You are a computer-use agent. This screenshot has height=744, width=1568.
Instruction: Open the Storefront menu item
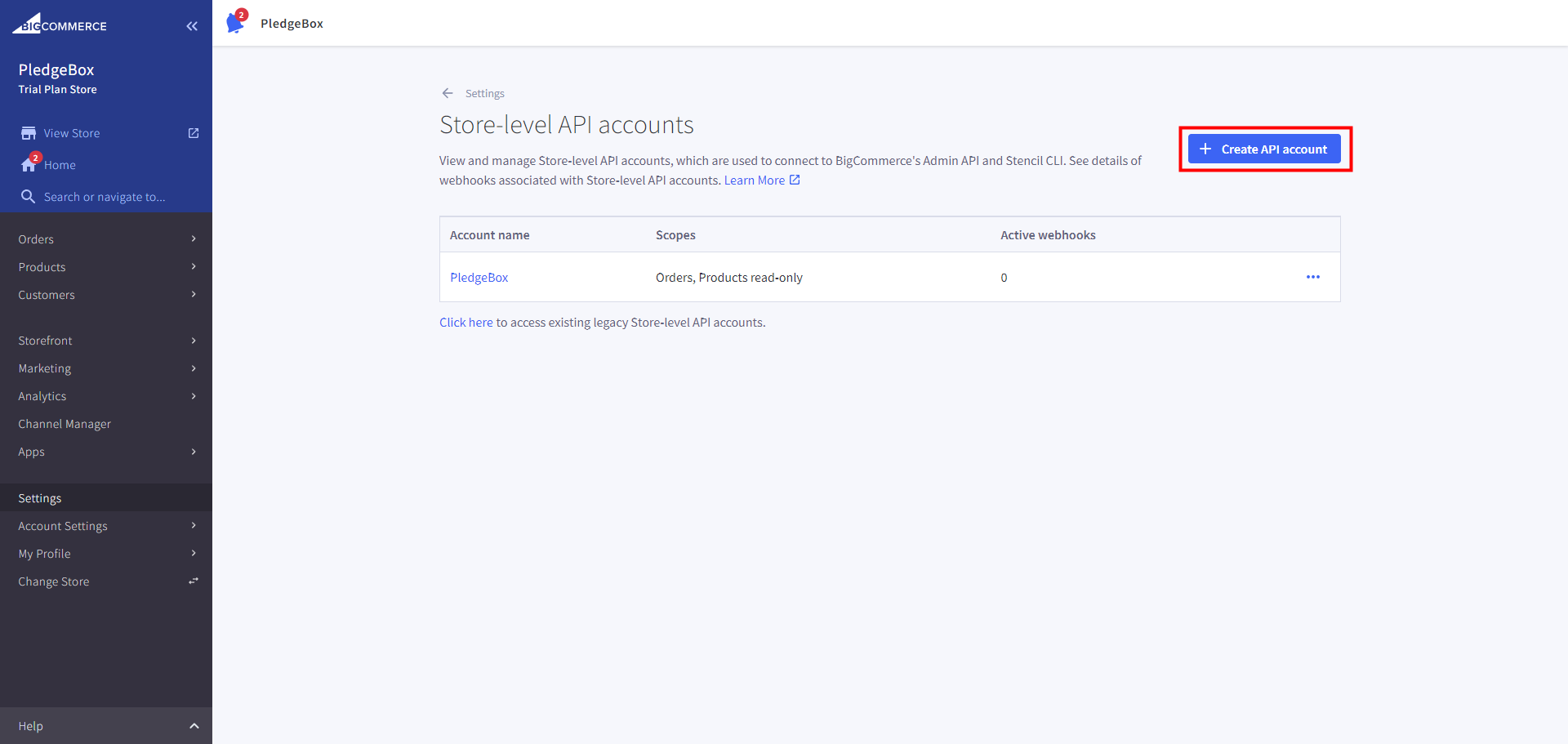click(45, 341)
